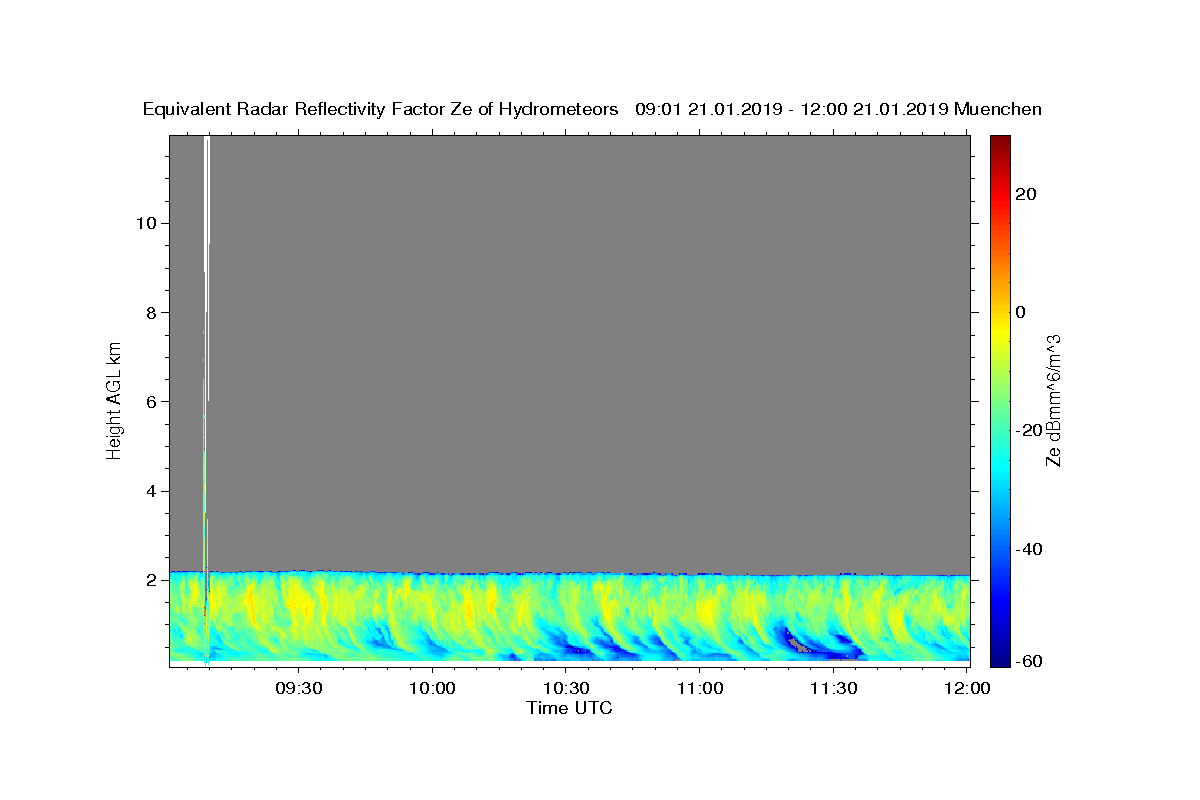Screen dimensions: 1200x800
Task: Click the '-20' value on the colorbar scale
Action: click(x=1028, y=431)
